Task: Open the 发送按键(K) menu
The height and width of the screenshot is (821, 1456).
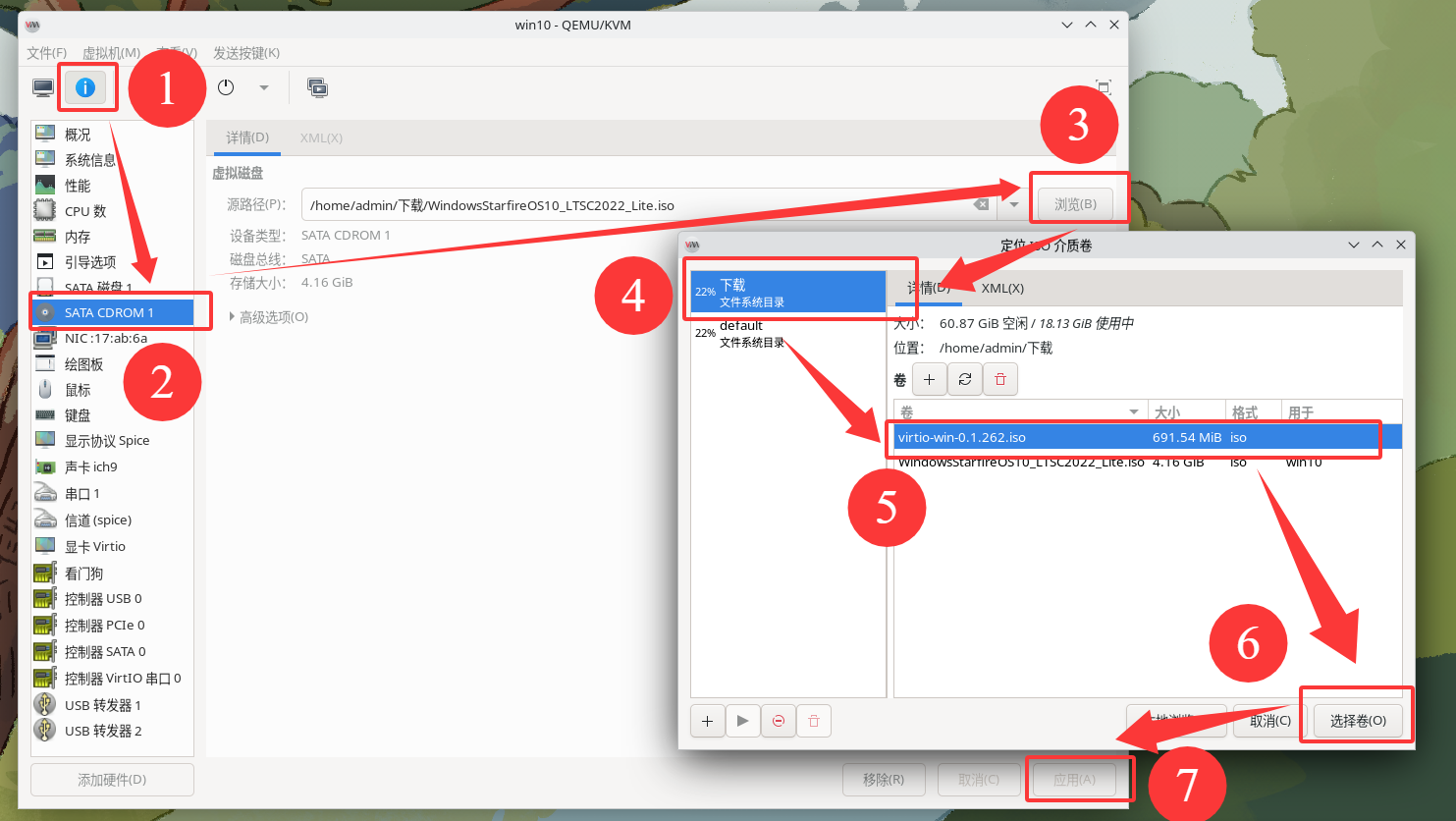Action: (246, 52)
